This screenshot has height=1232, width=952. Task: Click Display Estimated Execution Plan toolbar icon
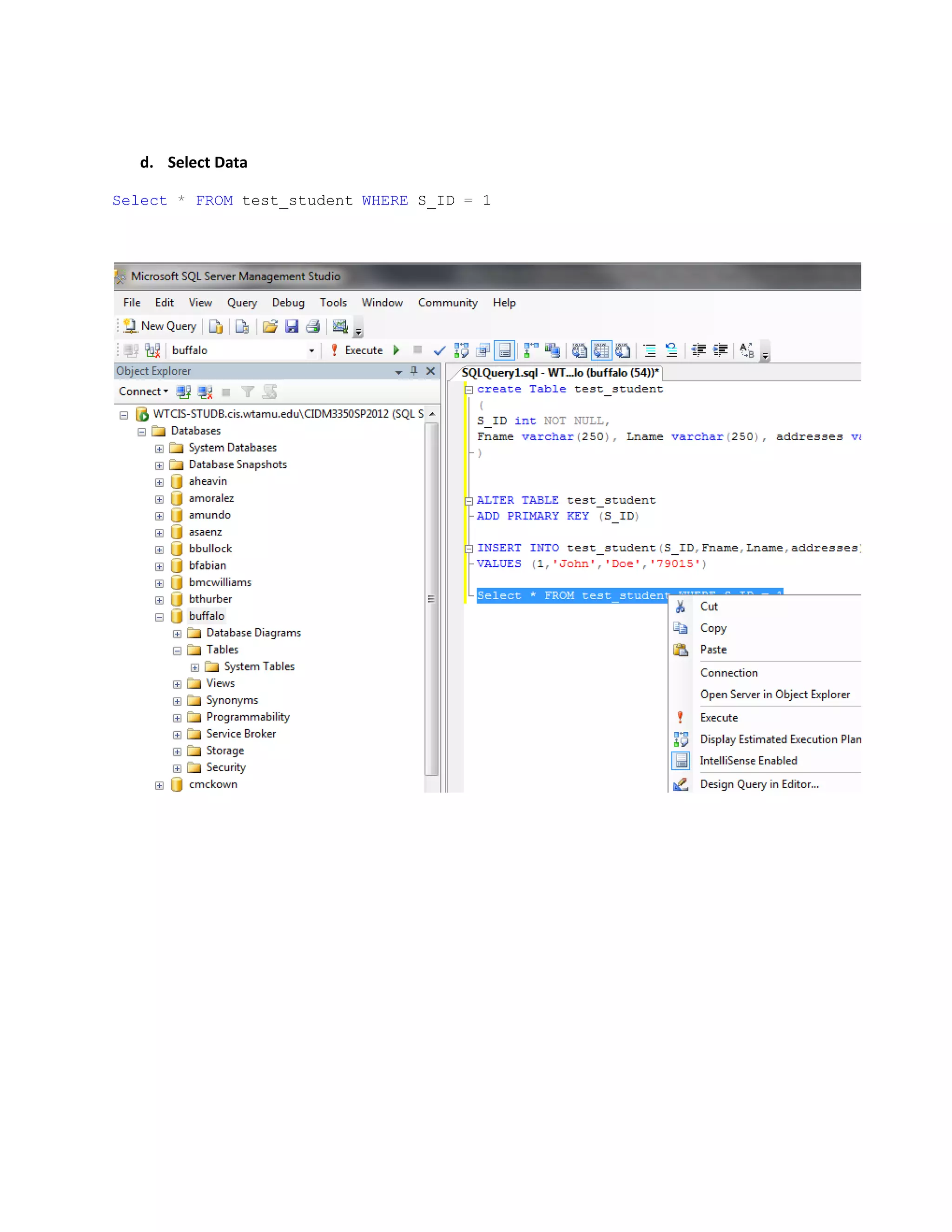coord(461,351)
